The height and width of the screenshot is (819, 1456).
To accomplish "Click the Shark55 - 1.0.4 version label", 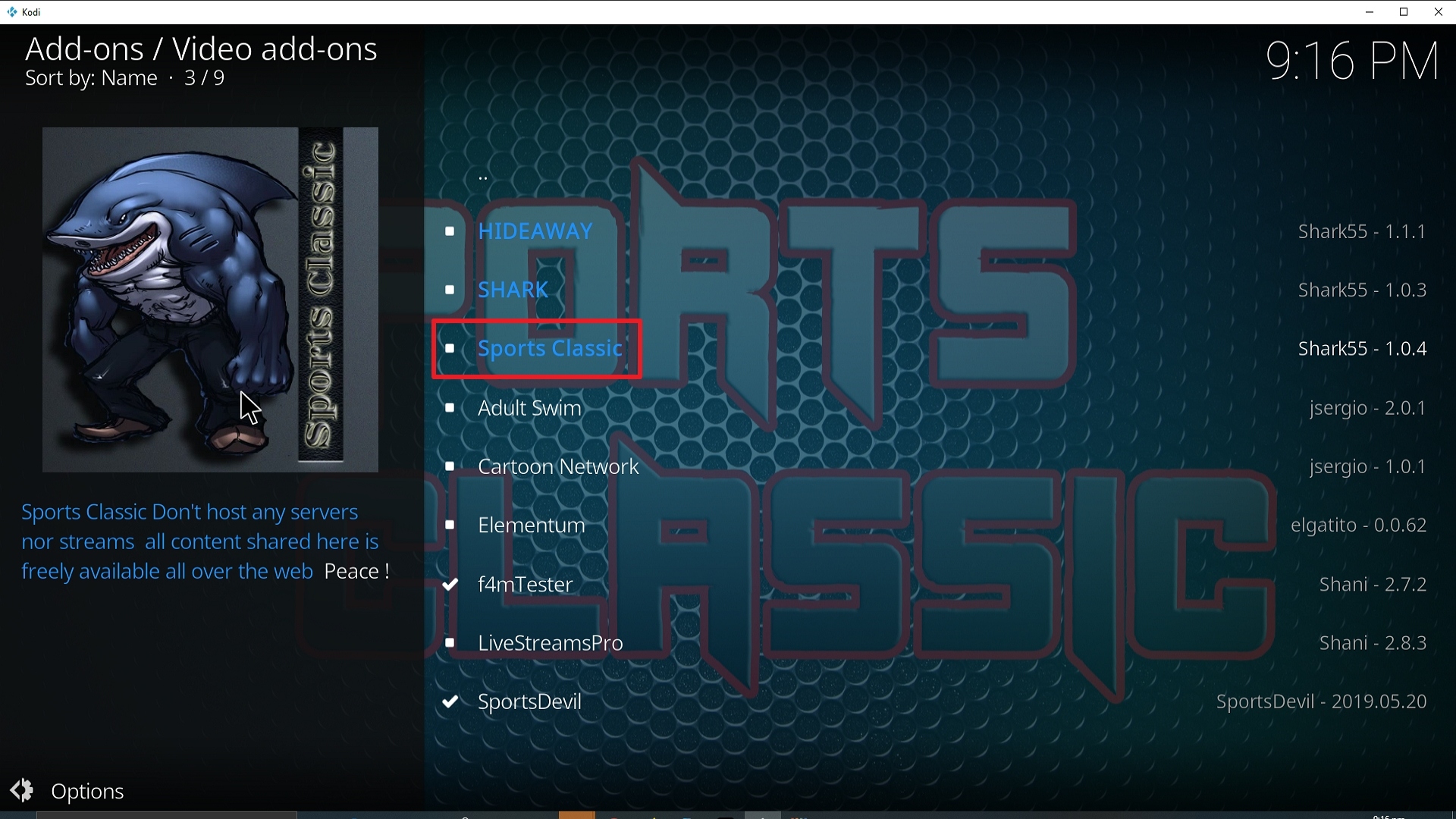I will (1362, 349).
